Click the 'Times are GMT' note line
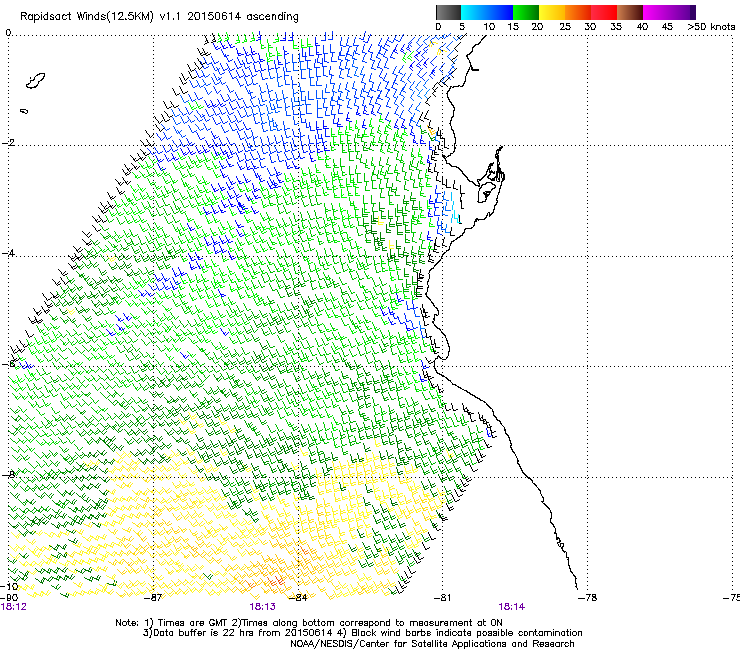 (x=309, y=623)
